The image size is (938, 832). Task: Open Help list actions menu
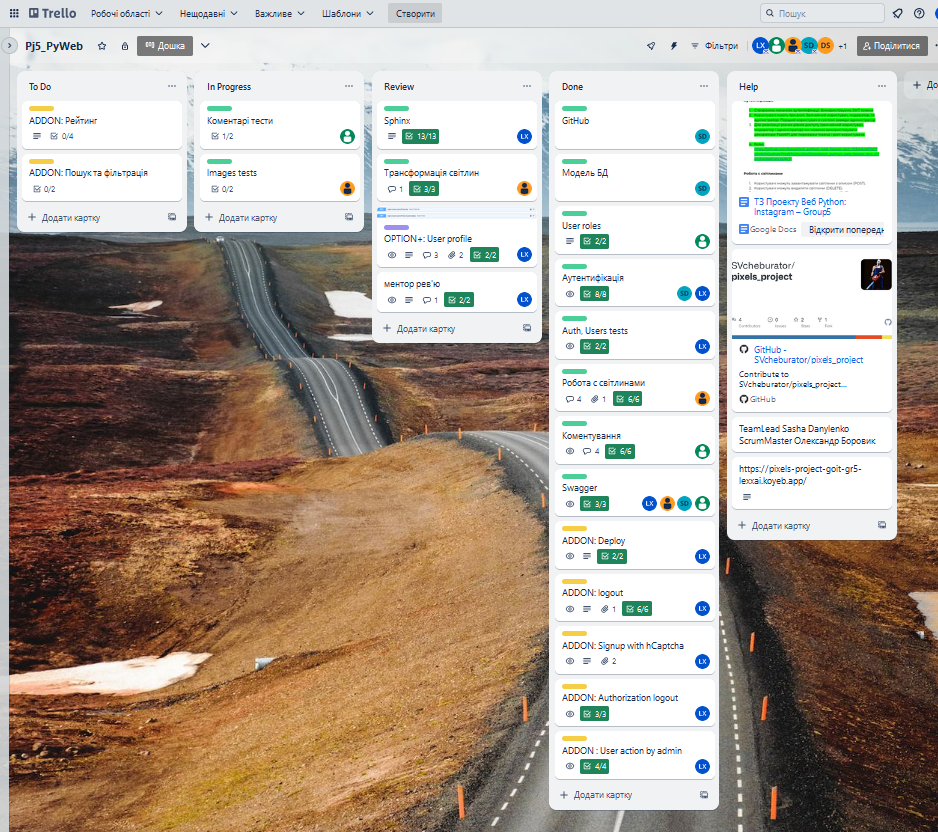882,86
